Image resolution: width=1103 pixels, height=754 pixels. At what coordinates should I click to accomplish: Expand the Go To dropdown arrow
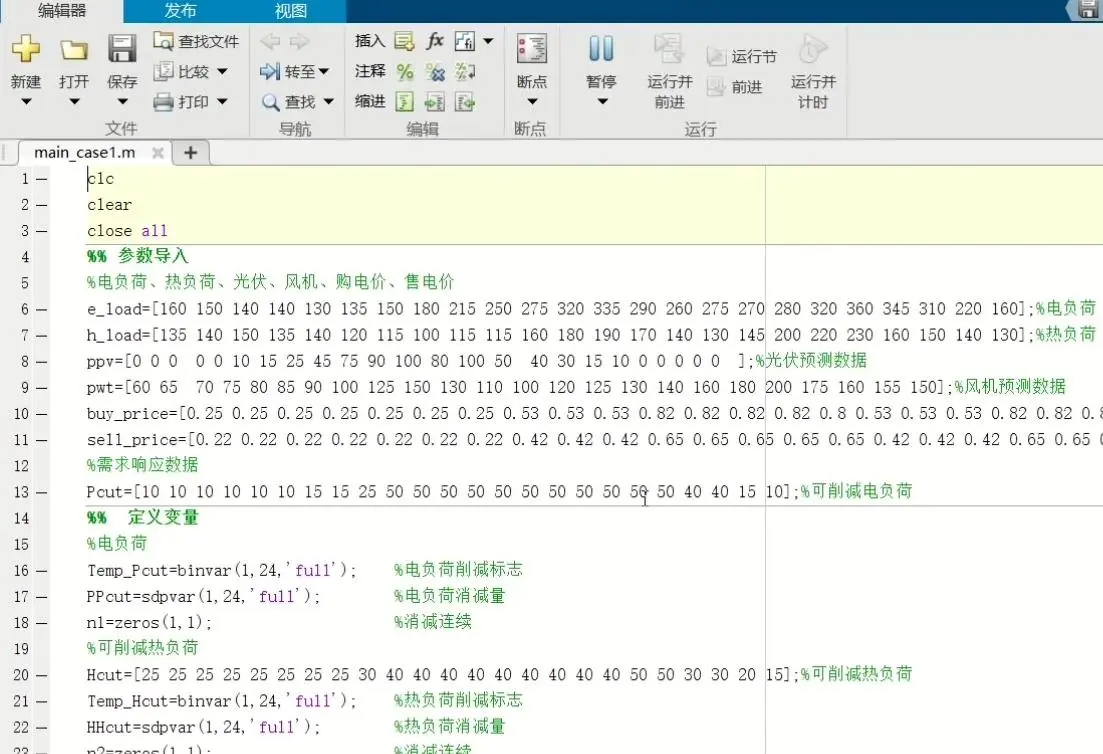tap(324, 71)
